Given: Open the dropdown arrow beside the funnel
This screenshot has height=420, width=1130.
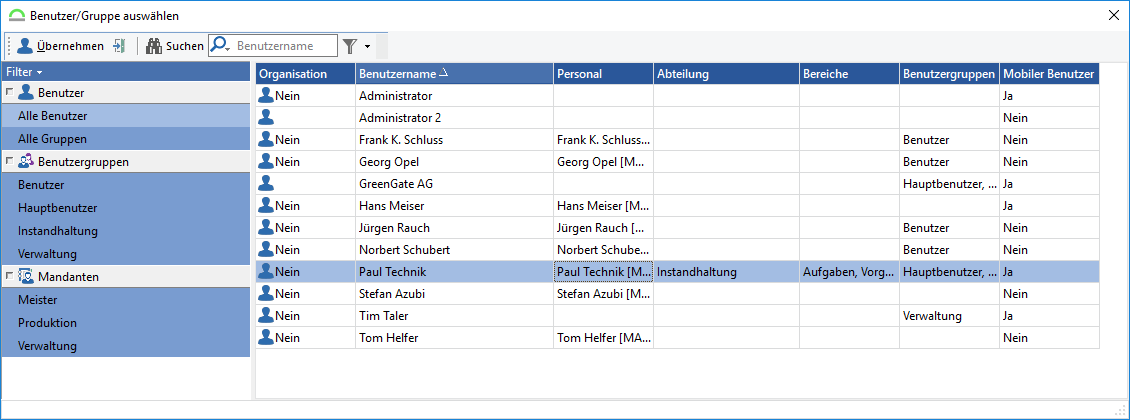Looking at the screenshot, I should [x=368, y=47].
